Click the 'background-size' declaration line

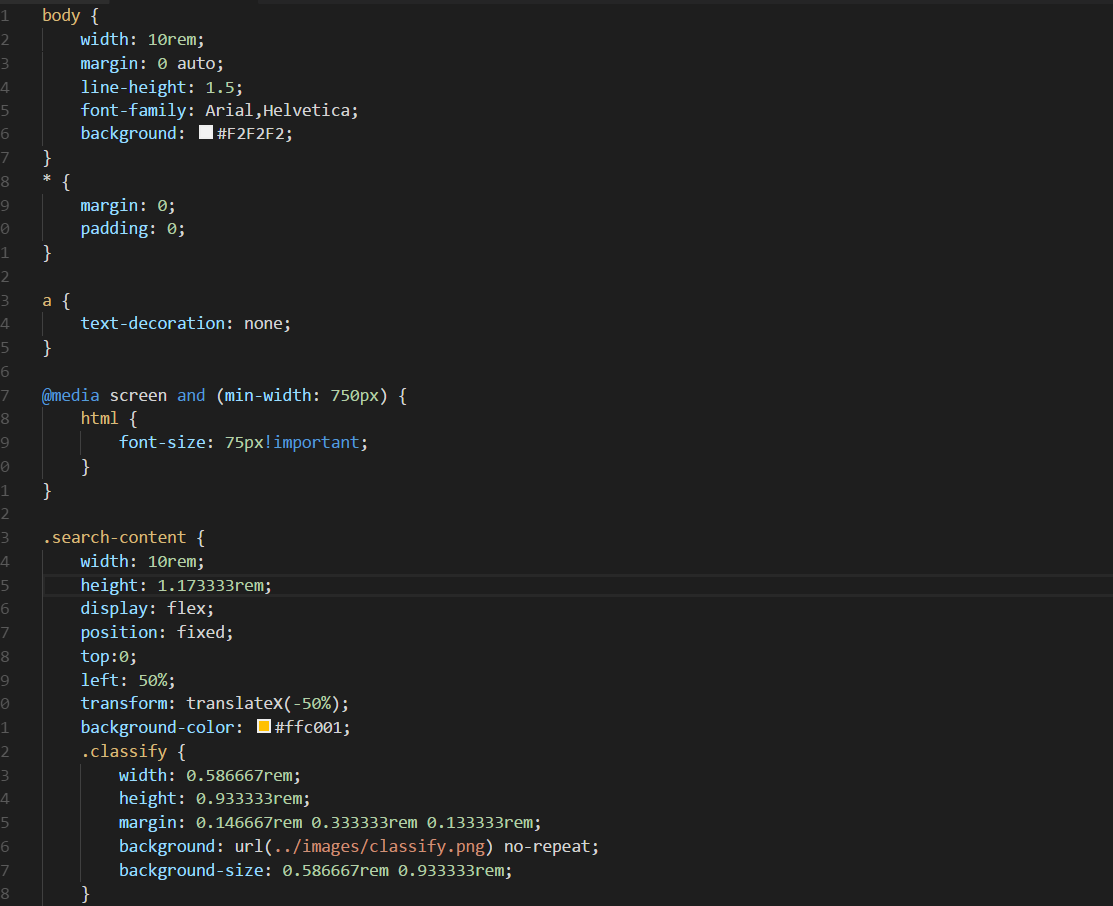tap(315, 870)
